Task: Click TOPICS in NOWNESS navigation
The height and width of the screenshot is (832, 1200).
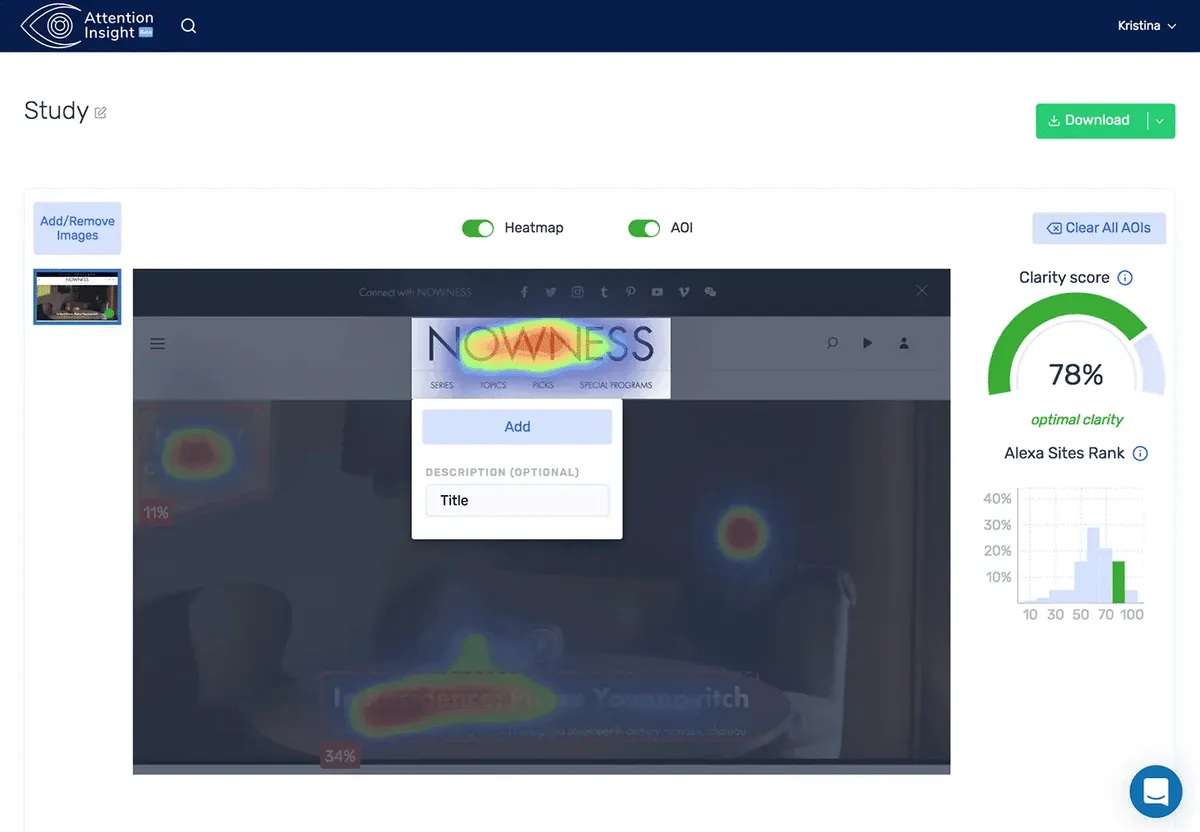Action: coord(493,385)
